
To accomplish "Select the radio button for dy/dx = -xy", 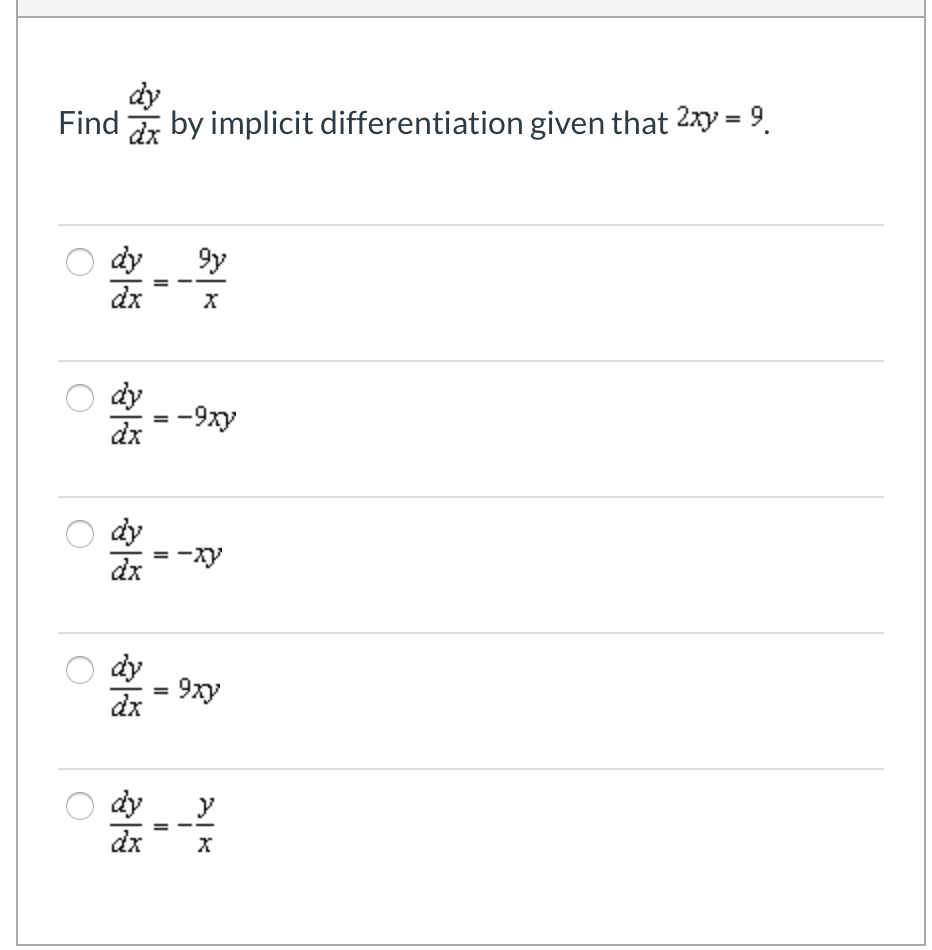I will [x=79, y=533].
